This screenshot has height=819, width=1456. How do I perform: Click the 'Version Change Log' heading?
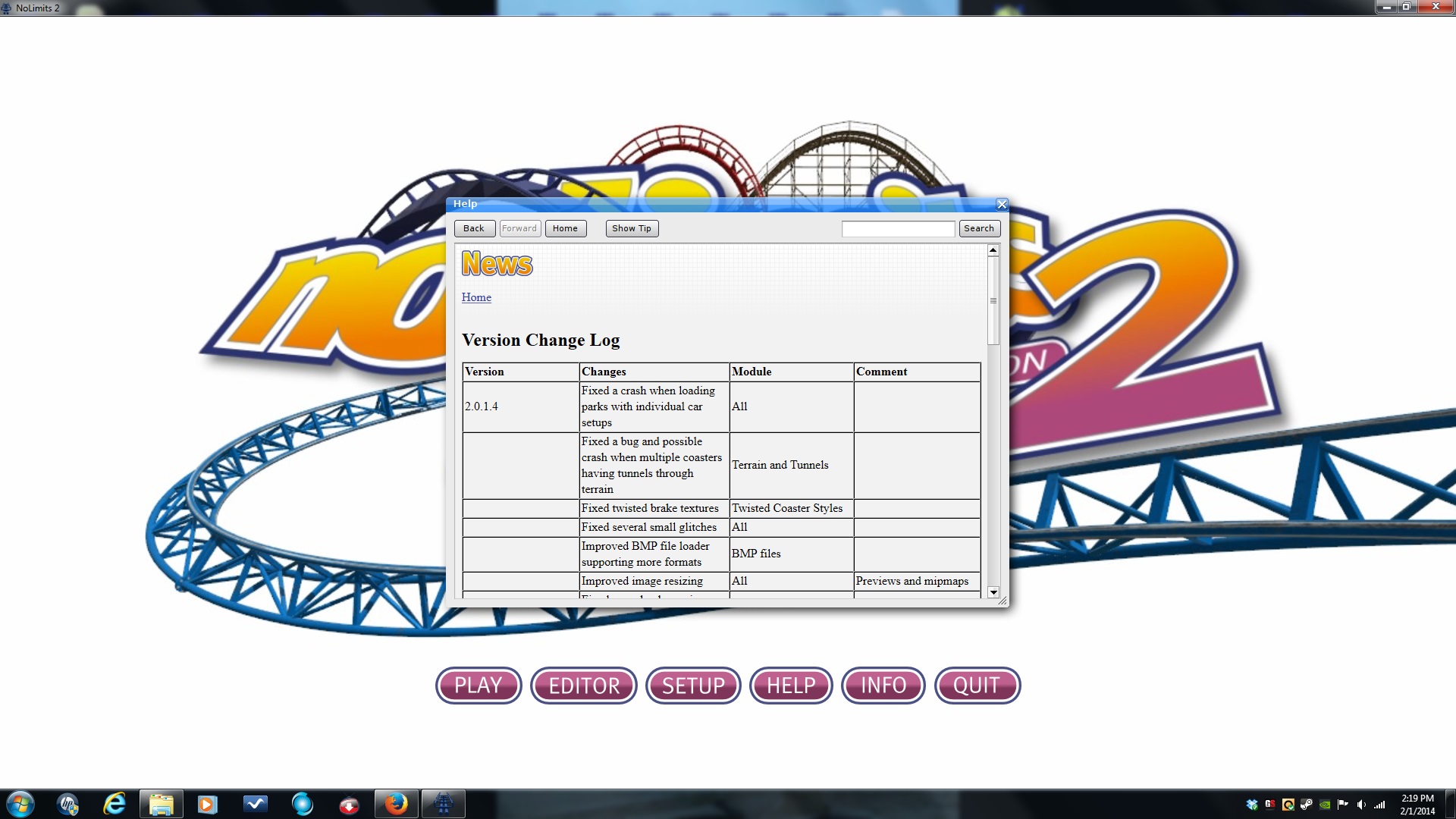(541, 340)
